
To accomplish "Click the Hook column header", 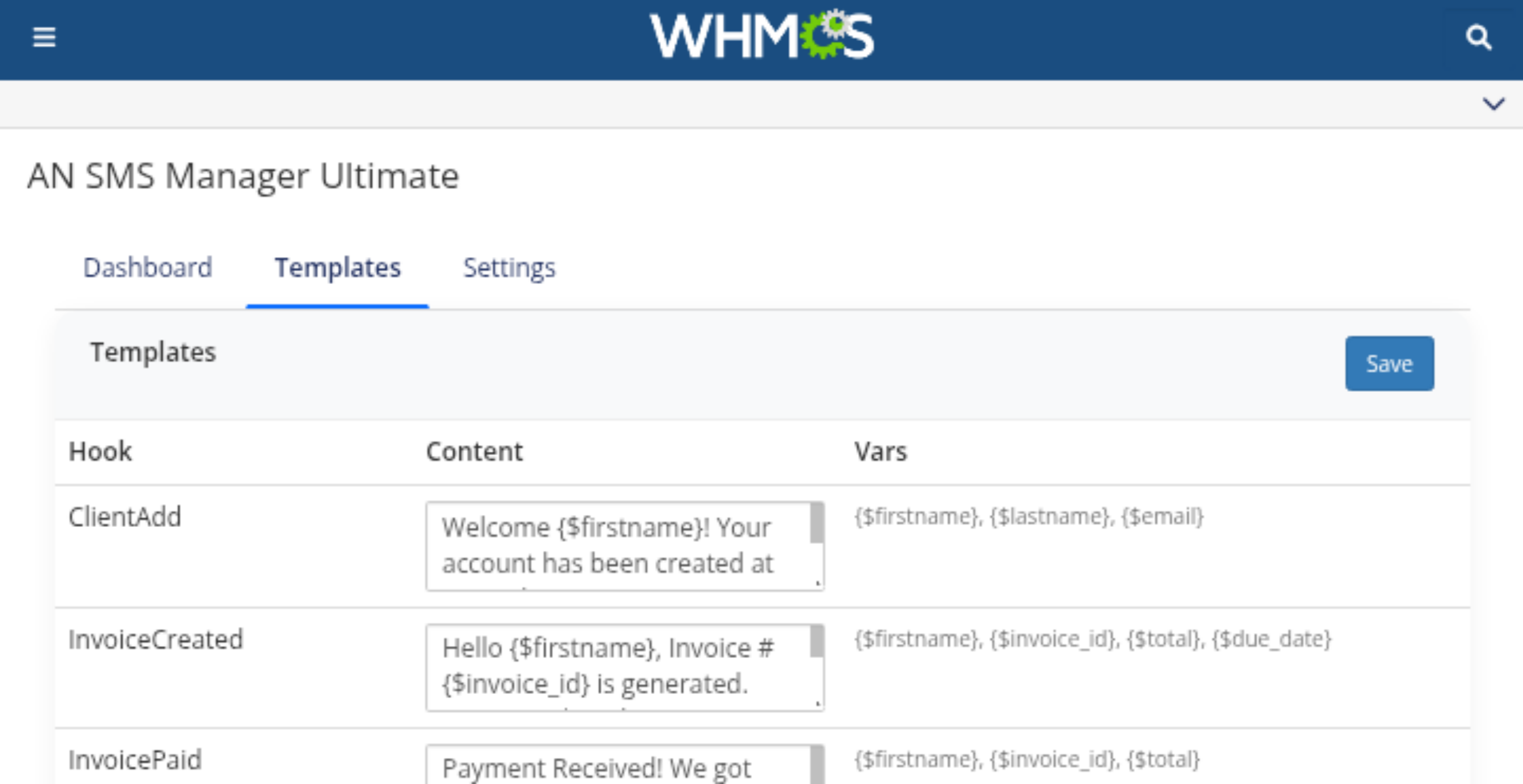I will click(x=100, y=451).
